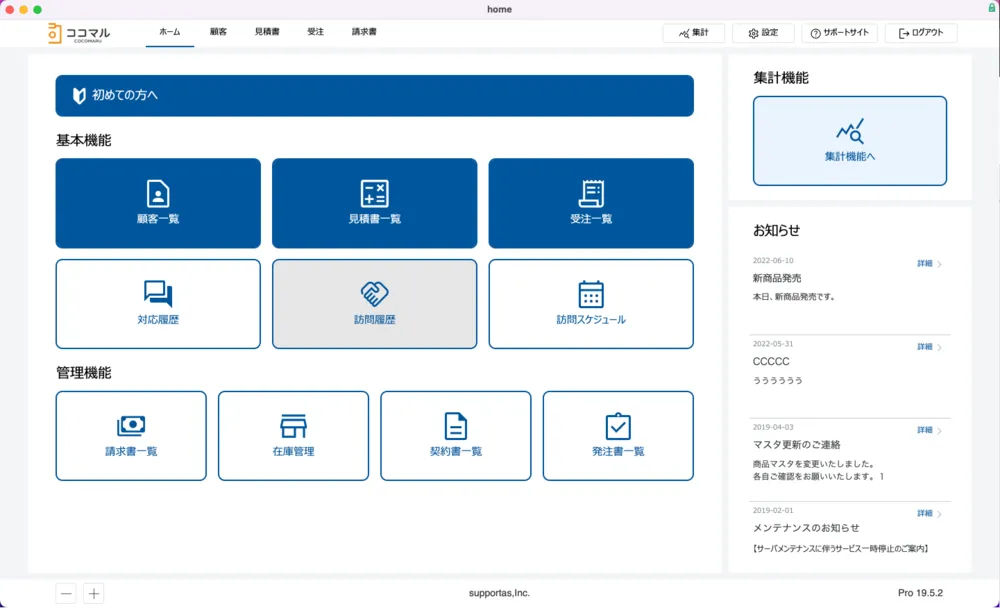
Task: Open 訪問スケジュール calendar tile
Action: click(x=590, y=304)
